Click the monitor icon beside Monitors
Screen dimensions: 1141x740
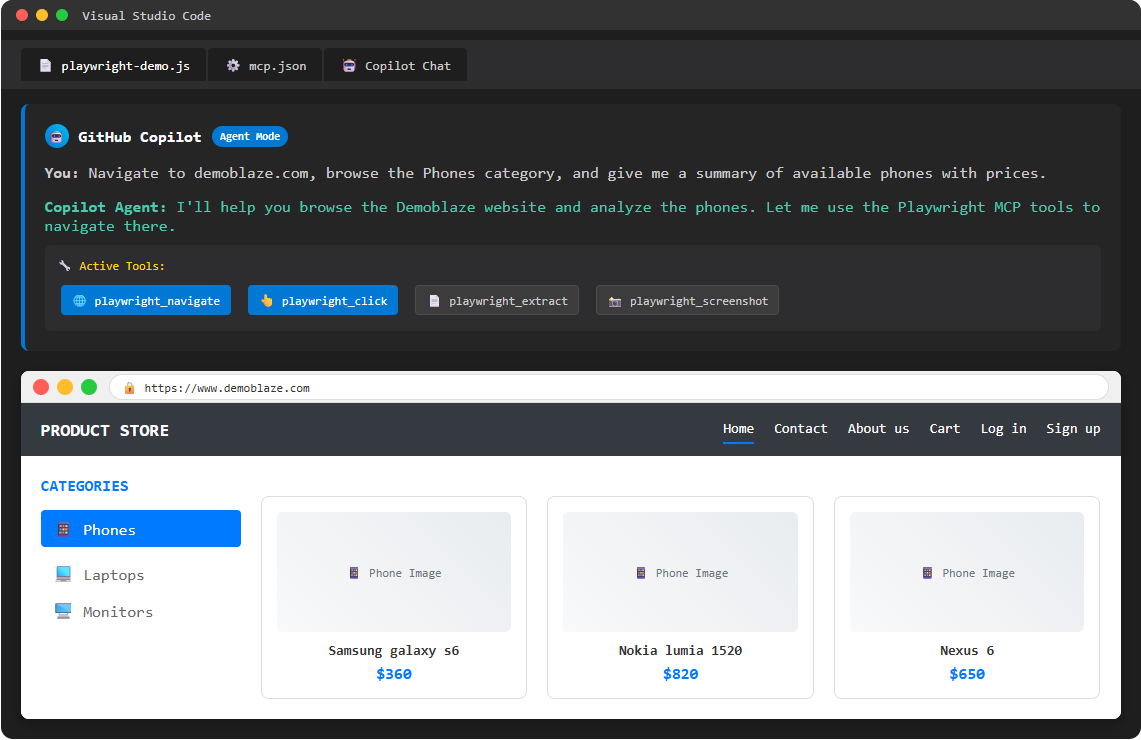point(63,611)
